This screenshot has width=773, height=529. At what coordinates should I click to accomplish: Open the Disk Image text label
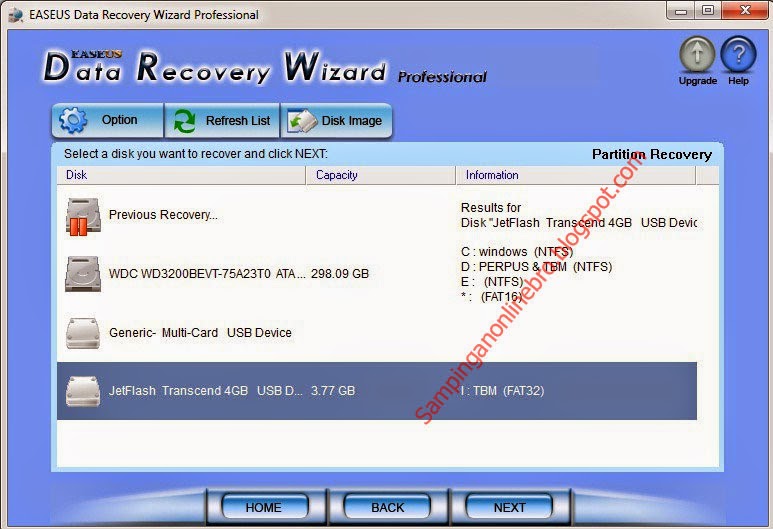click(x=351, y=121)
